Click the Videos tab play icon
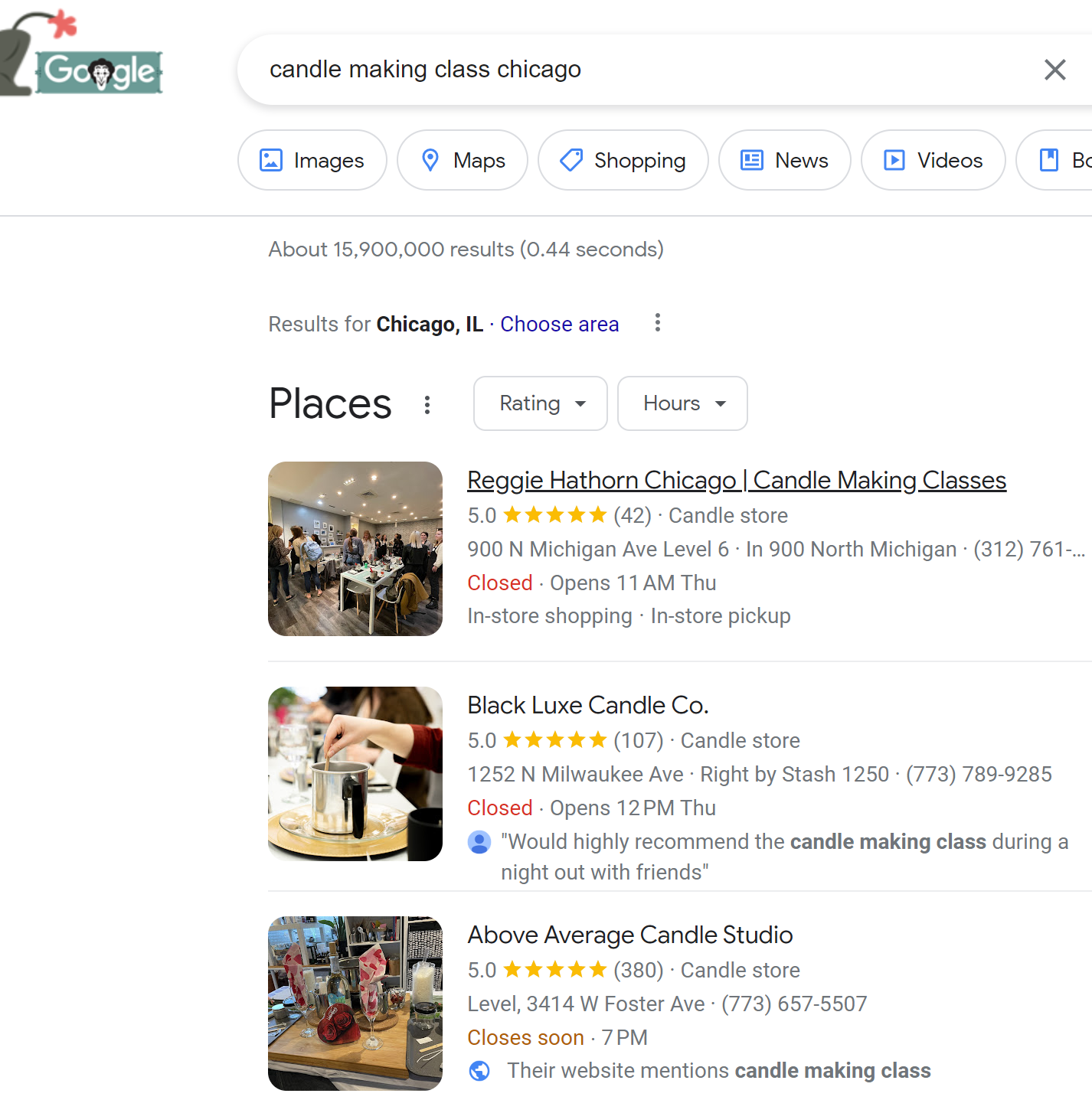1092x1113 pixels. pos(894,160)
